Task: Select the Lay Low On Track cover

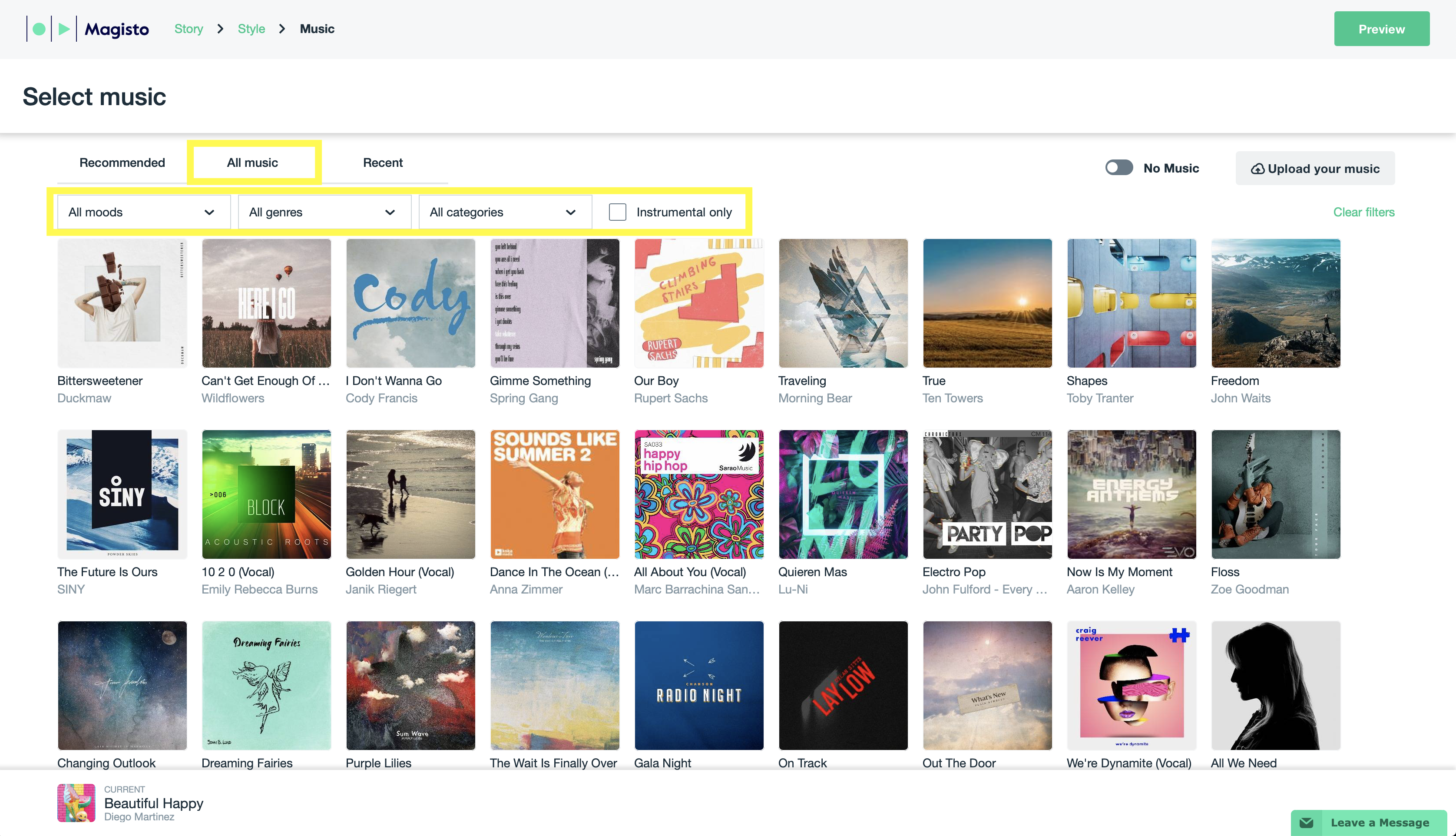Action: pyautogui.click(x=843, y=686)
